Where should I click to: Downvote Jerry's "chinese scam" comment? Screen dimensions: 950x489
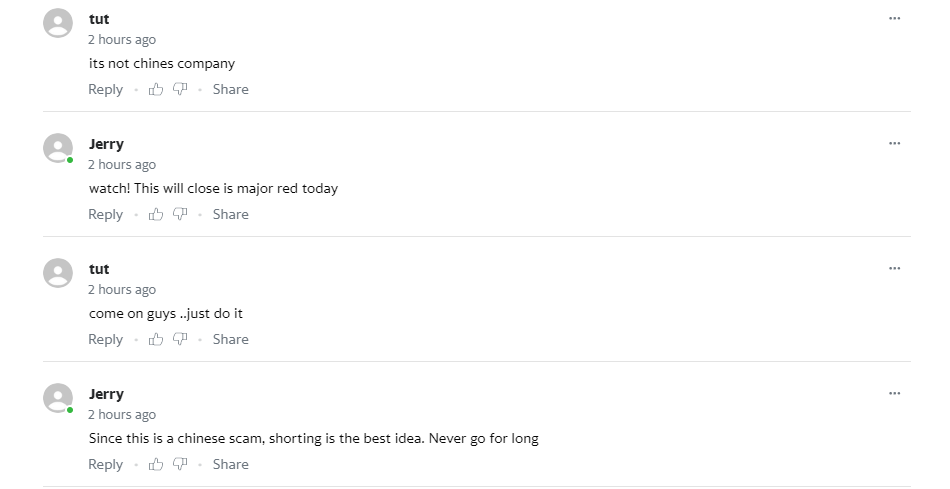tap(180, 464)
